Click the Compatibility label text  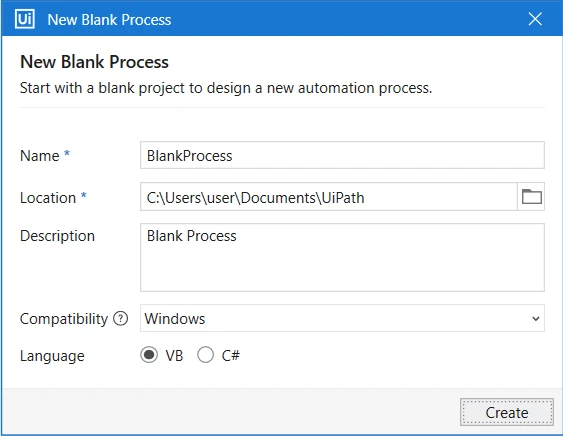pyautogui.click(x=64, y=319)
